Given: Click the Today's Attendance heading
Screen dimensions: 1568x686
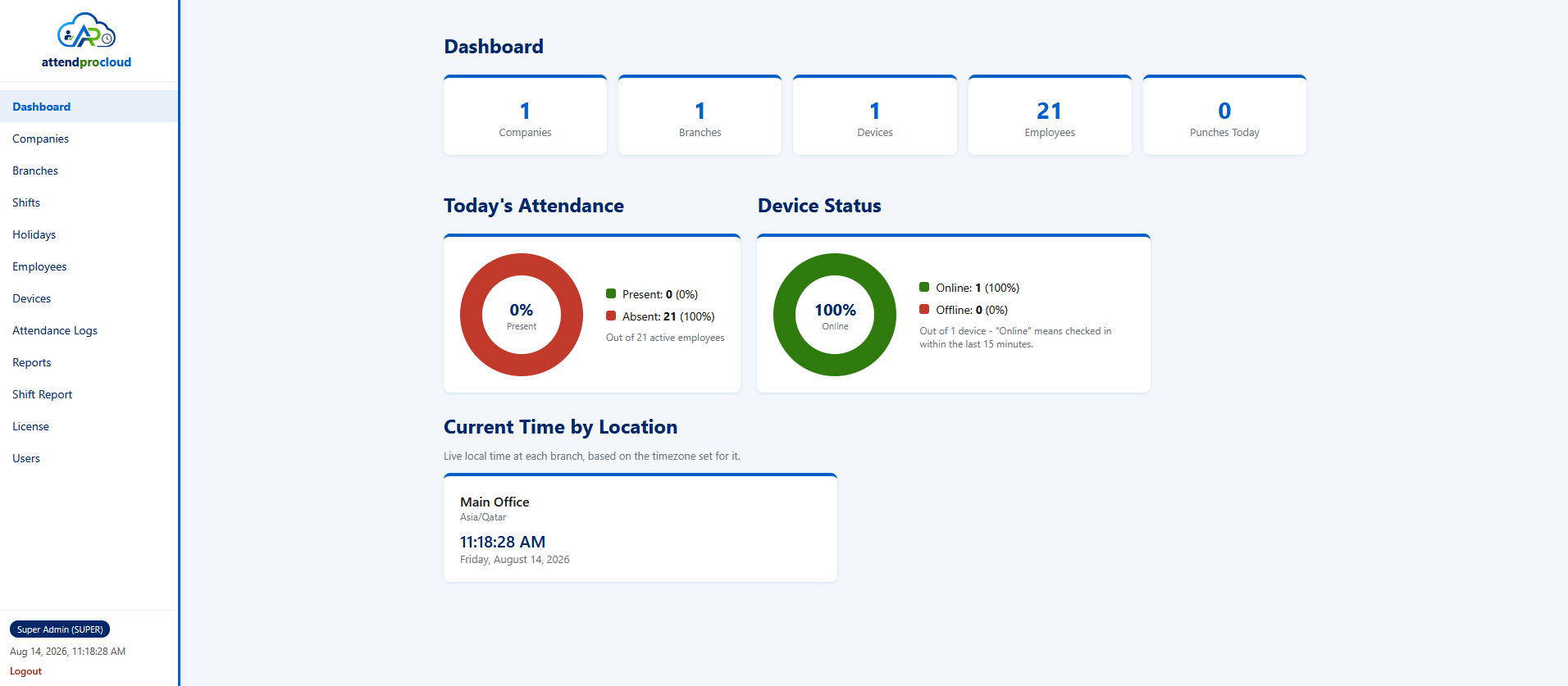Looking at the screenshot, I should click(534, 206).
